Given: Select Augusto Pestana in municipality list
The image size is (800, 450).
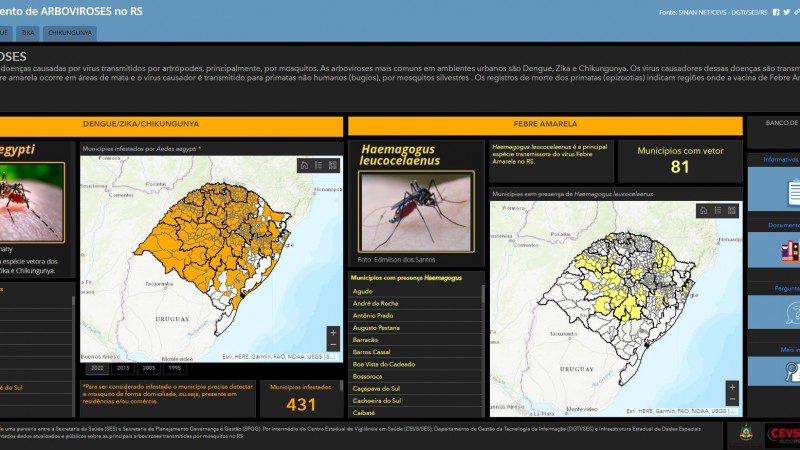Looking at the screenshot, I should 376,327.
